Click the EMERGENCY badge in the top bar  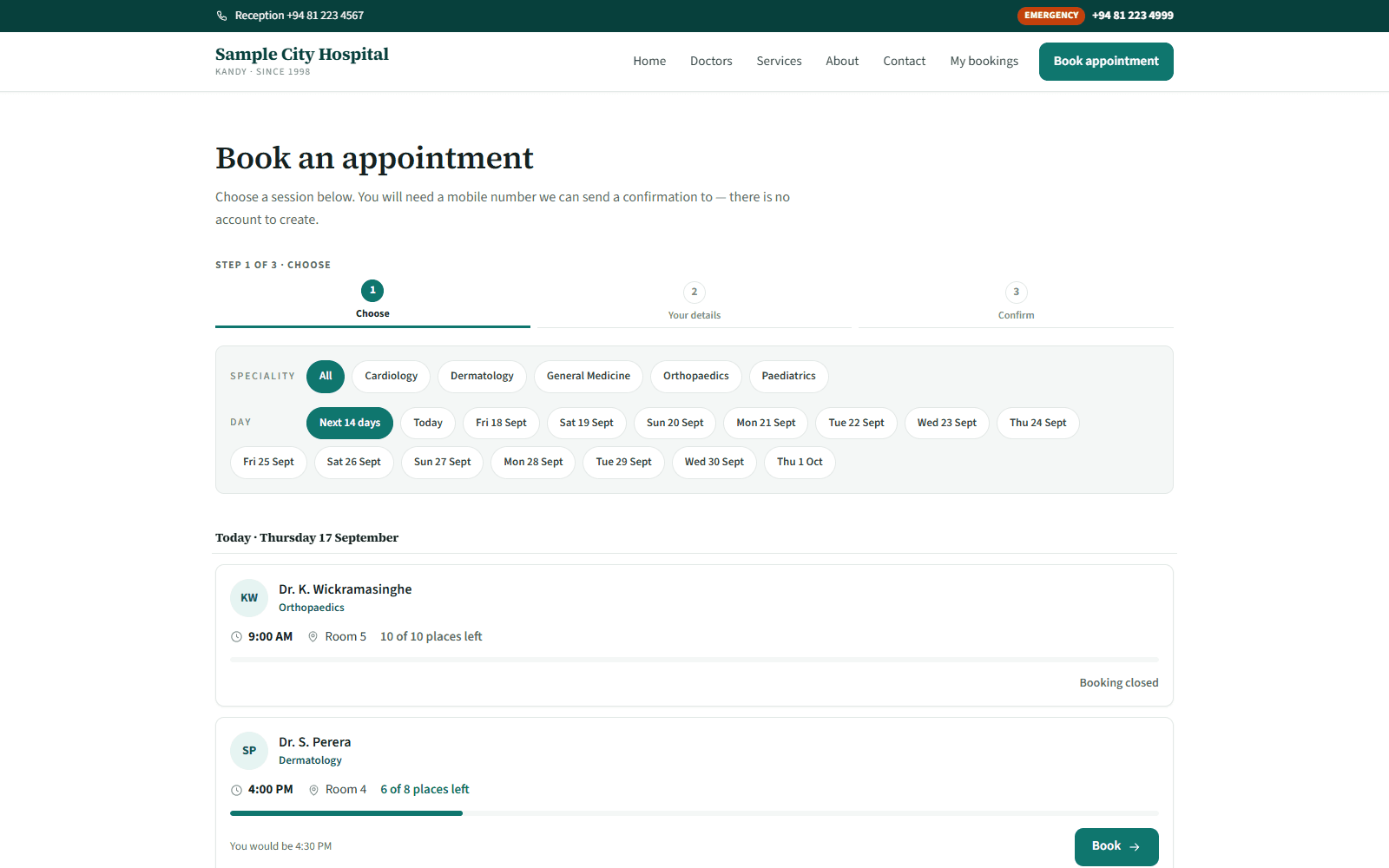[x=1050, y=16]
